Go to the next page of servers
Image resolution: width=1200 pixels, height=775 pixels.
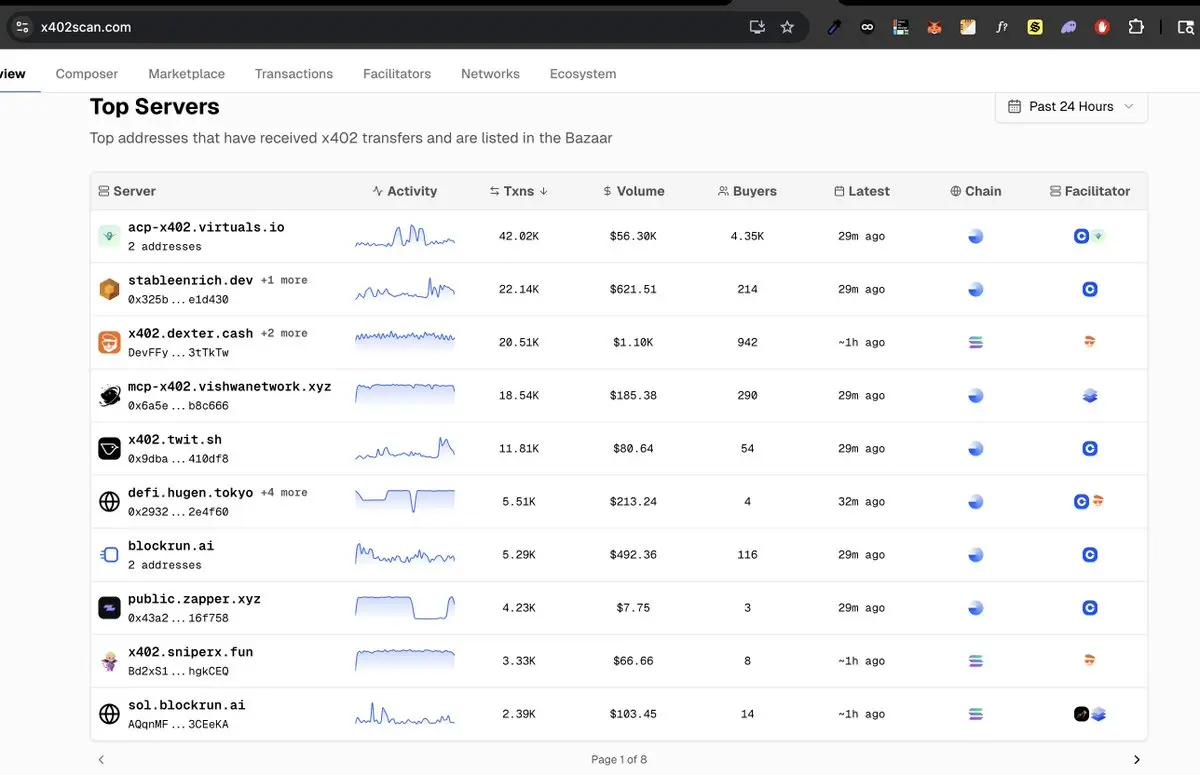click(1136, 760)
